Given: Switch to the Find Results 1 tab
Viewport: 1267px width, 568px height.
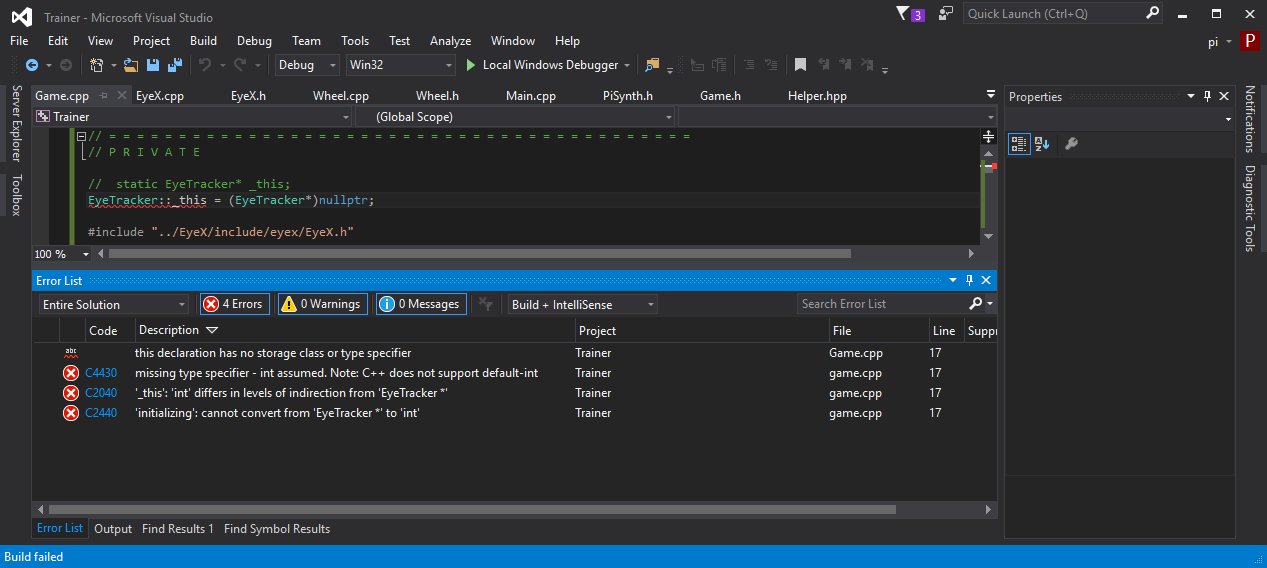Looking at the screenshot, I should coord(178,529).
